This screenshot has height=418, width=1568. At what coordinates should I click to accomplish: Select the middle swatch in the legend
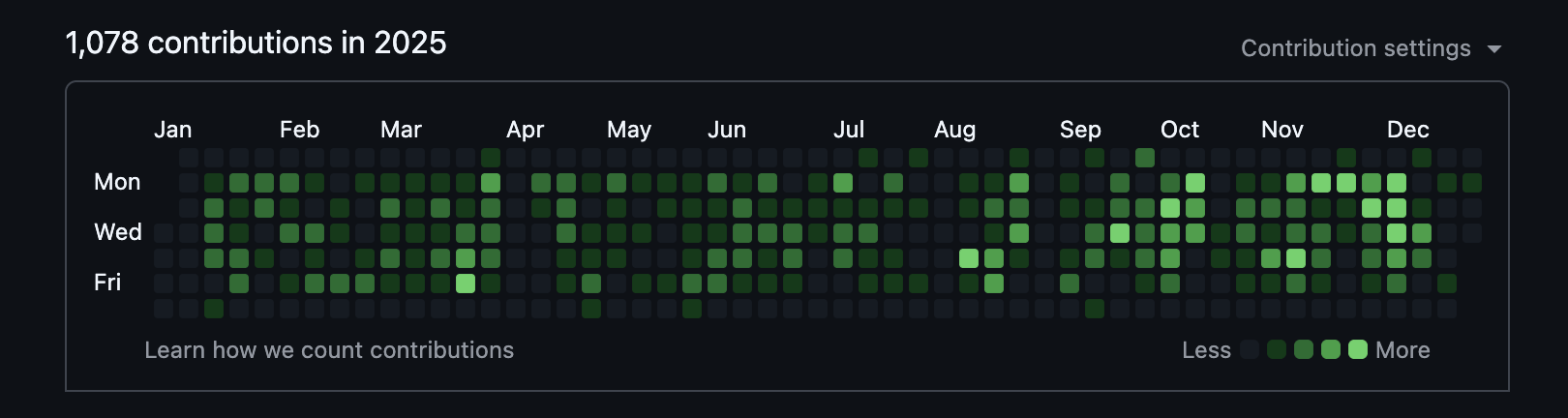[1304, 349]
